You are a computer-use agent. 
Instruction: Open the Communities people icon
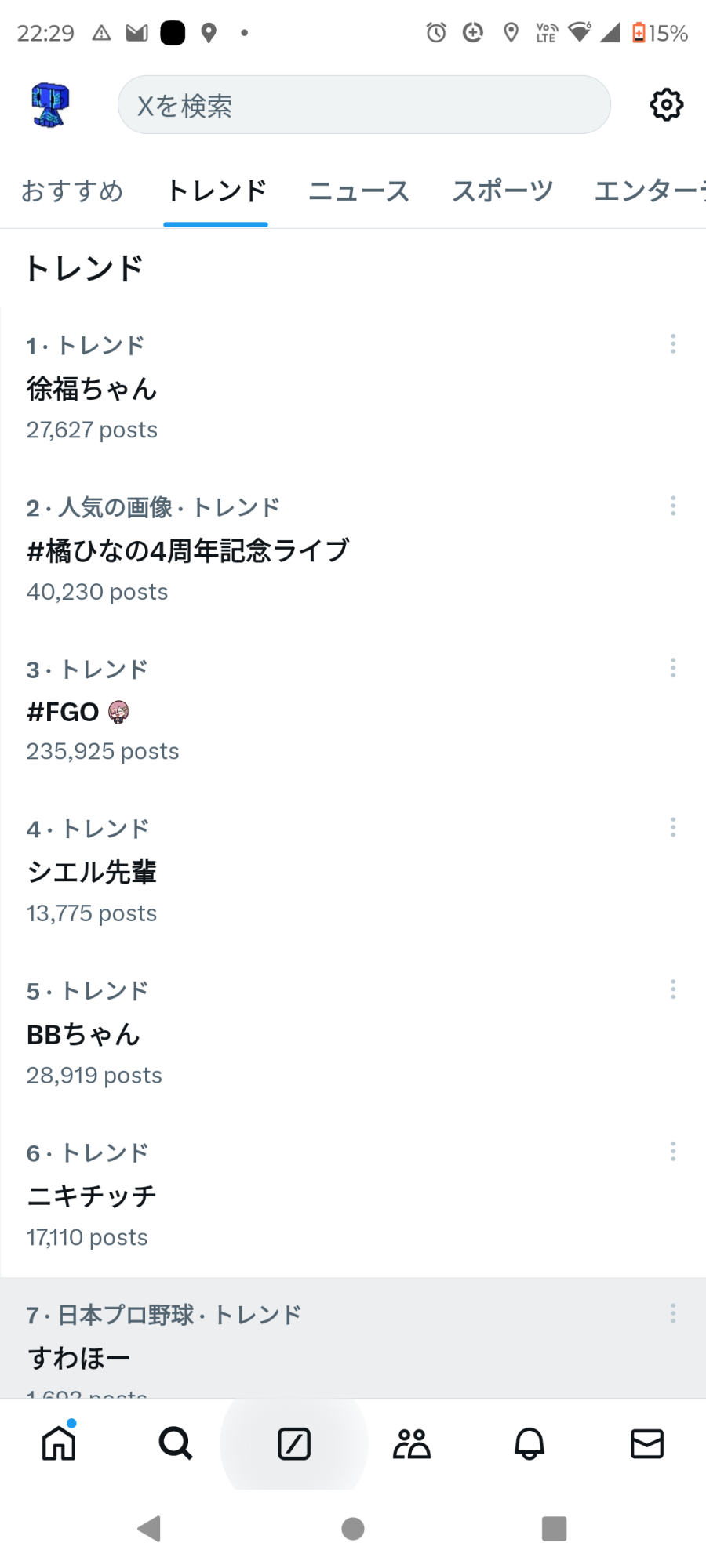[412, 1443]
